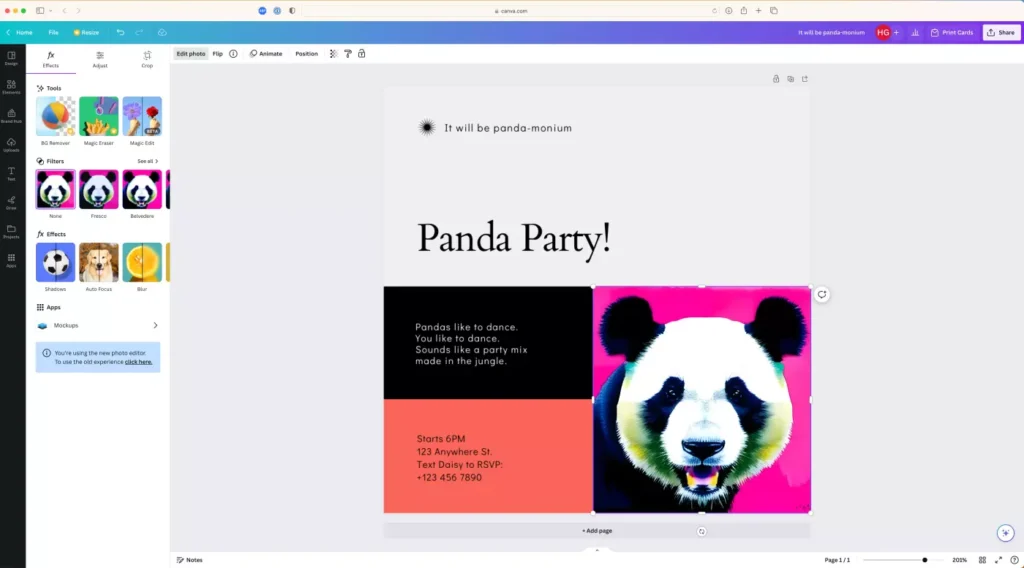Open the Safari share icon
Screen dimensions: 1024x568
[x=743, y=10]
